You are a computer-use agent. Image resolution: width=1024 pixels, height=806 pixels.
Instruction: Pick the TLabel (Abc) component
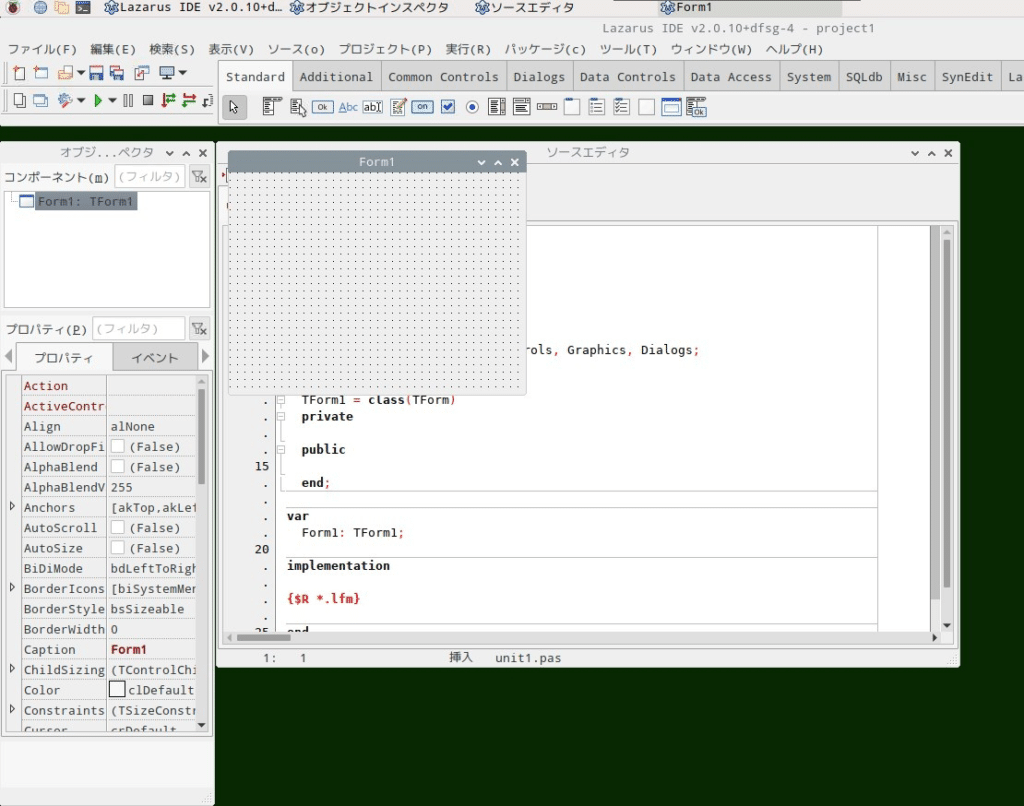[348, 107]
